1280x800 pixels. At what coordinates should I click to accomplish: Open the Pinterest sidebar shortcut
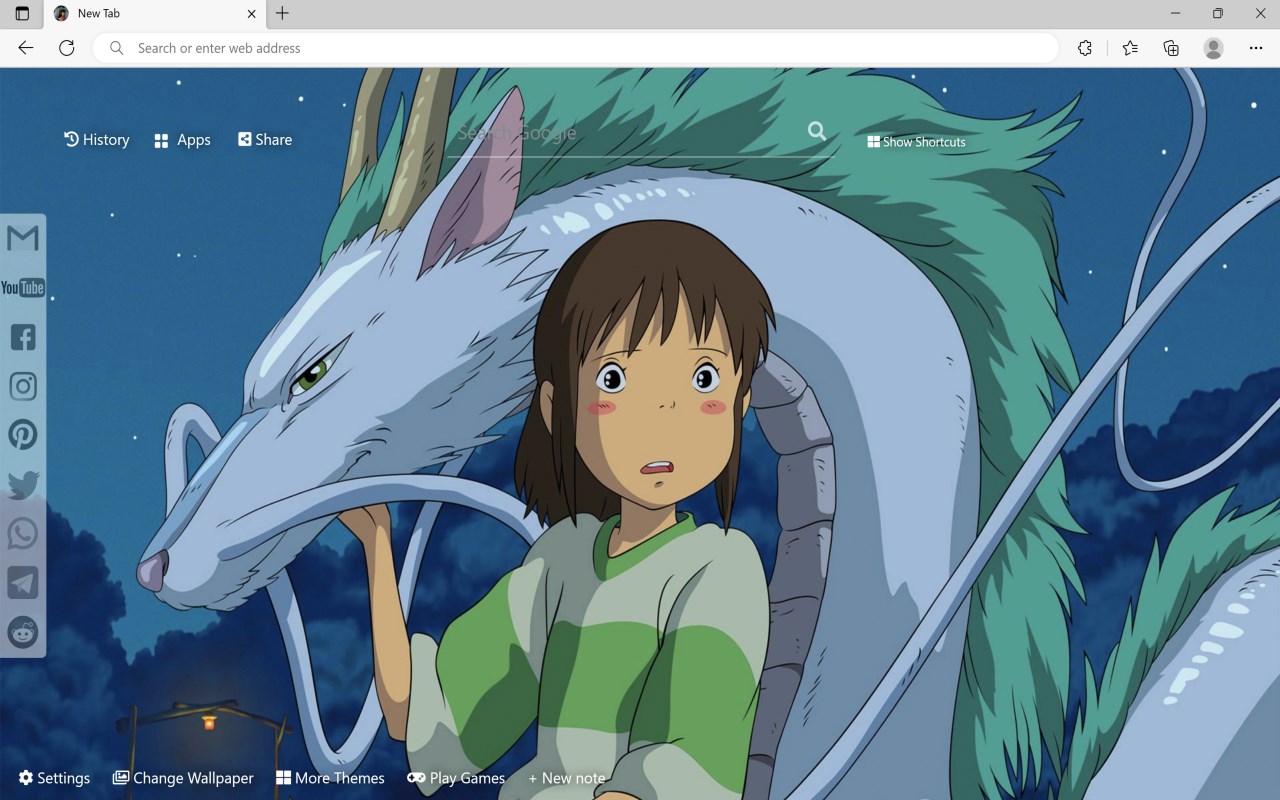click(22, 435)
